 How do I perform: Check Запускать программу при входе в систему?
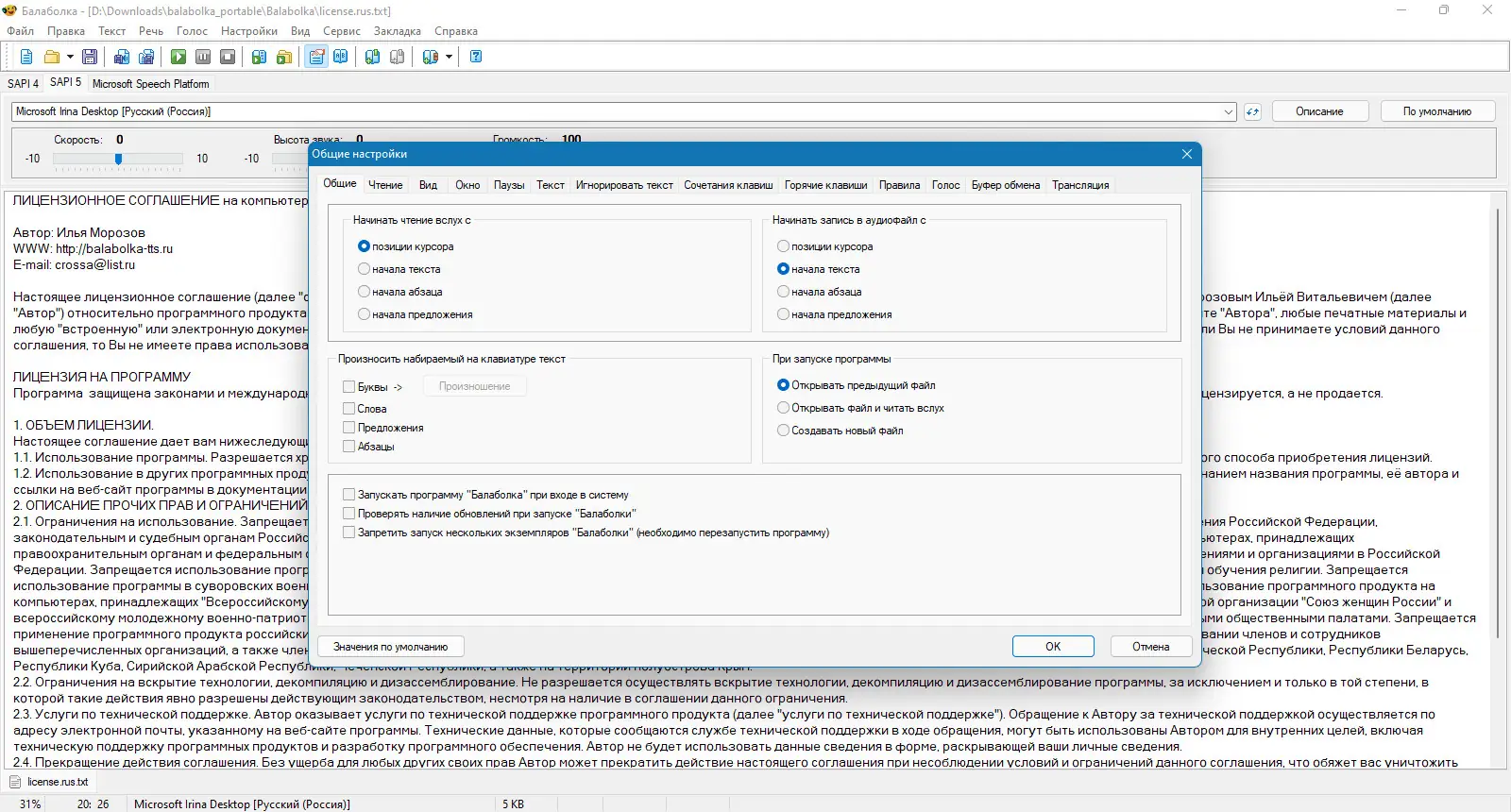click(x=348, y=495)
